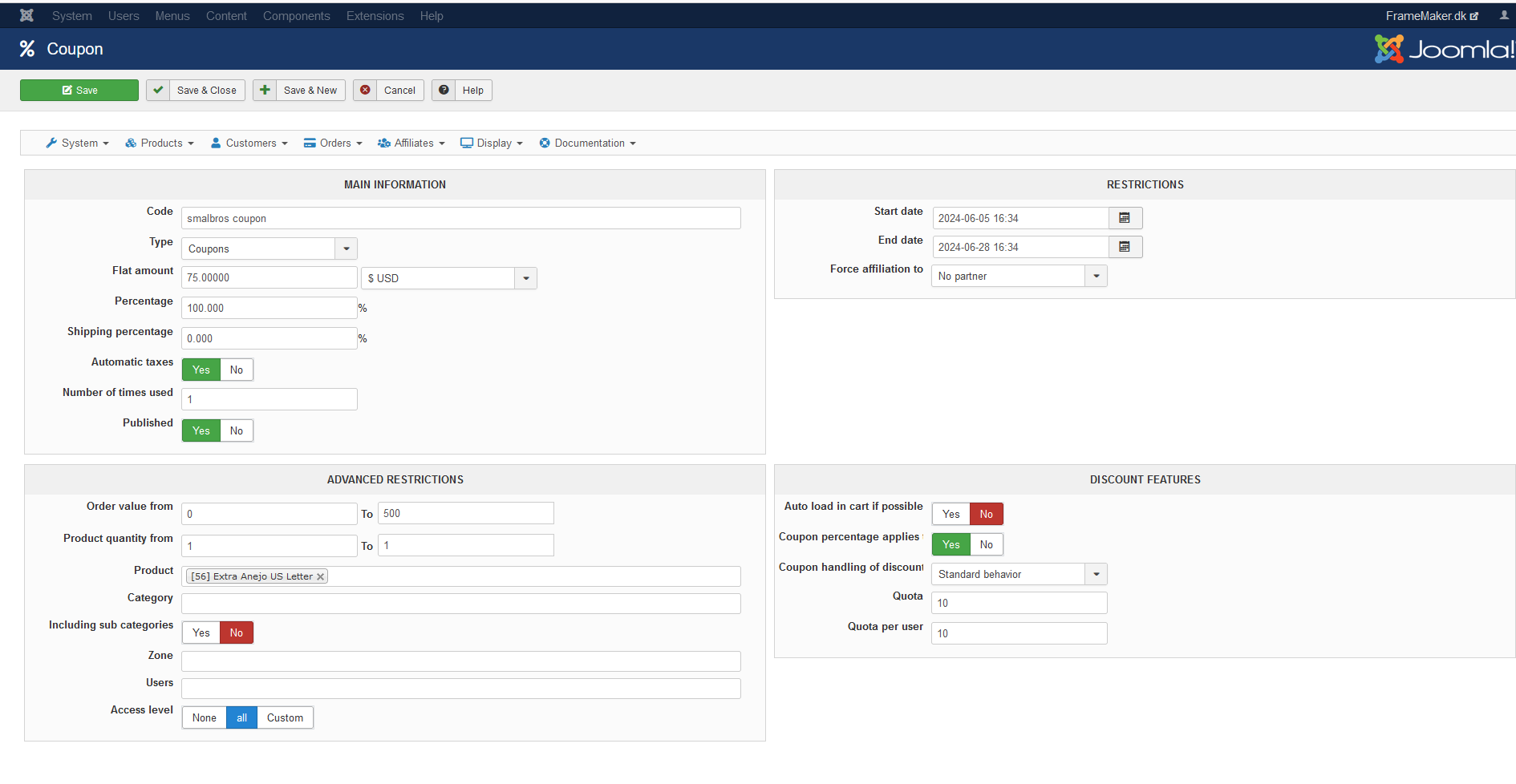Set Including sub categories to No
This screenshot has height=784, width=1516.
click(237, 632)
